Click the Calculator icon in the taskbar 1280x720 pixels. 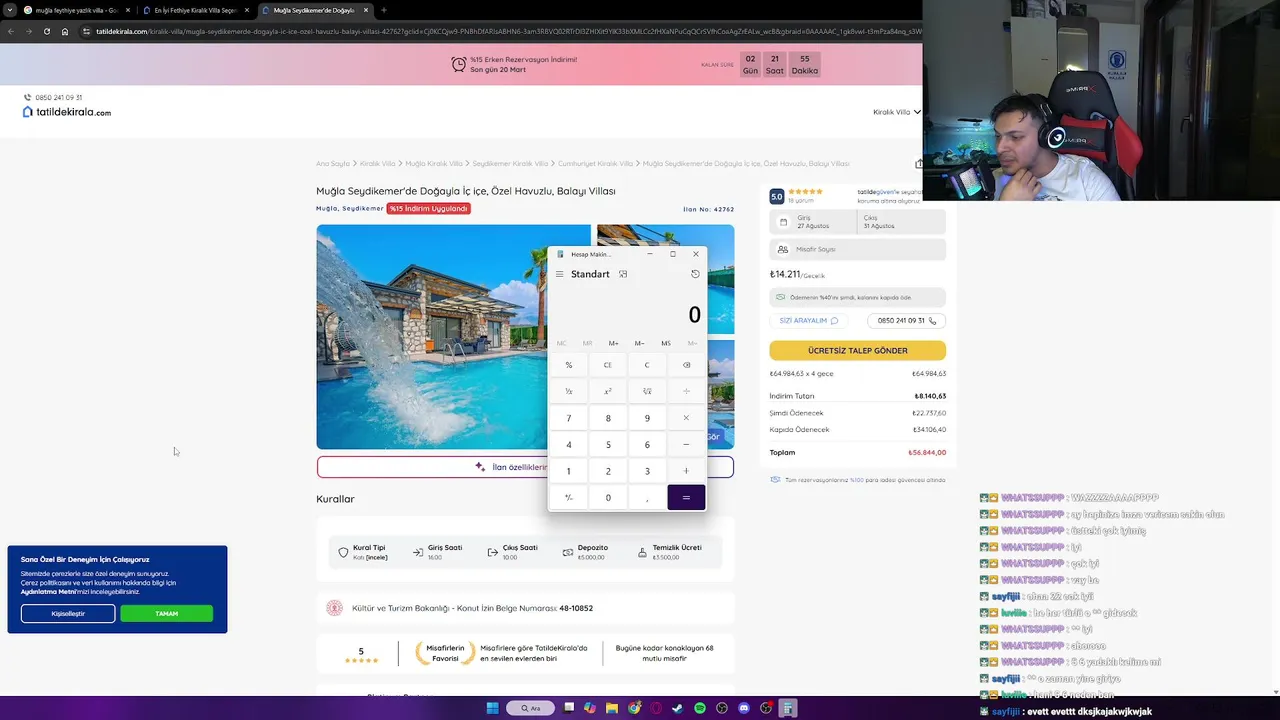788,708
